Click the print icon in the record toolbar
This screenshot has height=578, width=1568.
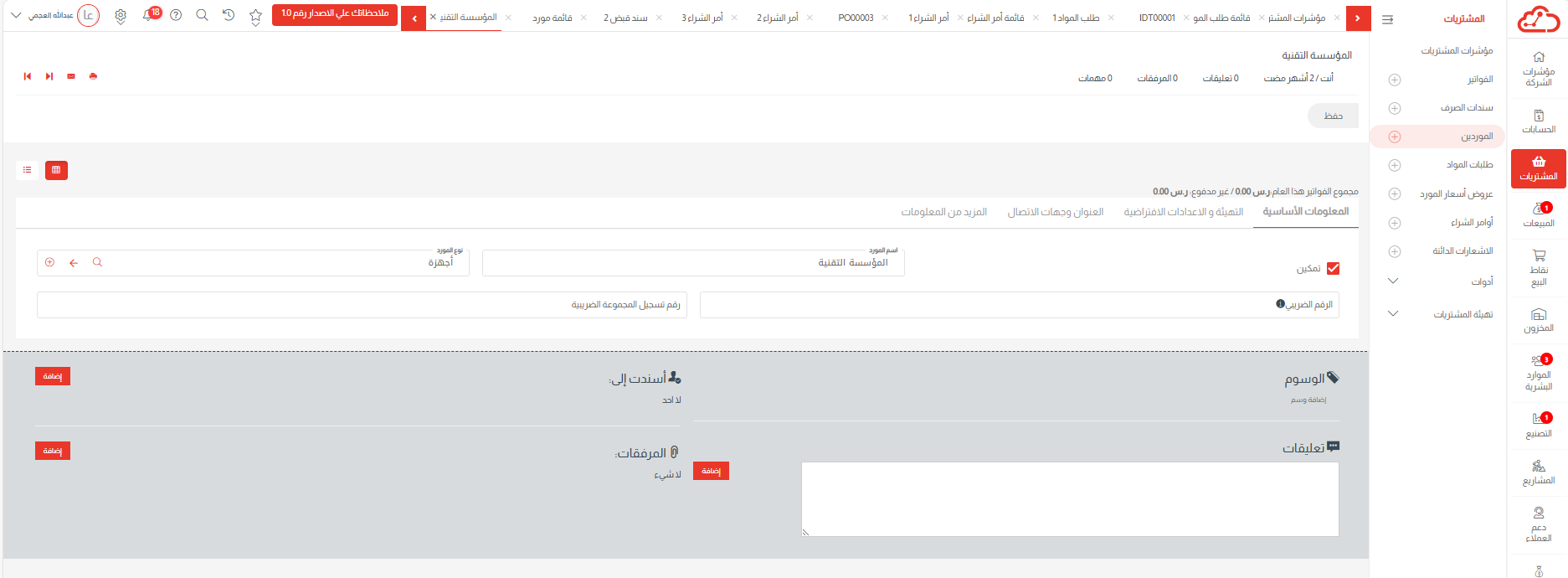tap(93, 76)
